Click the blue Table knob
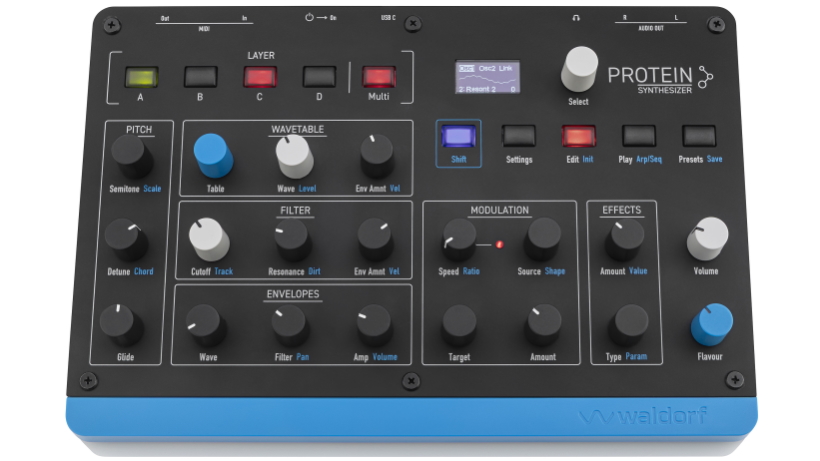820x461 pixels. tap(213, 156)
